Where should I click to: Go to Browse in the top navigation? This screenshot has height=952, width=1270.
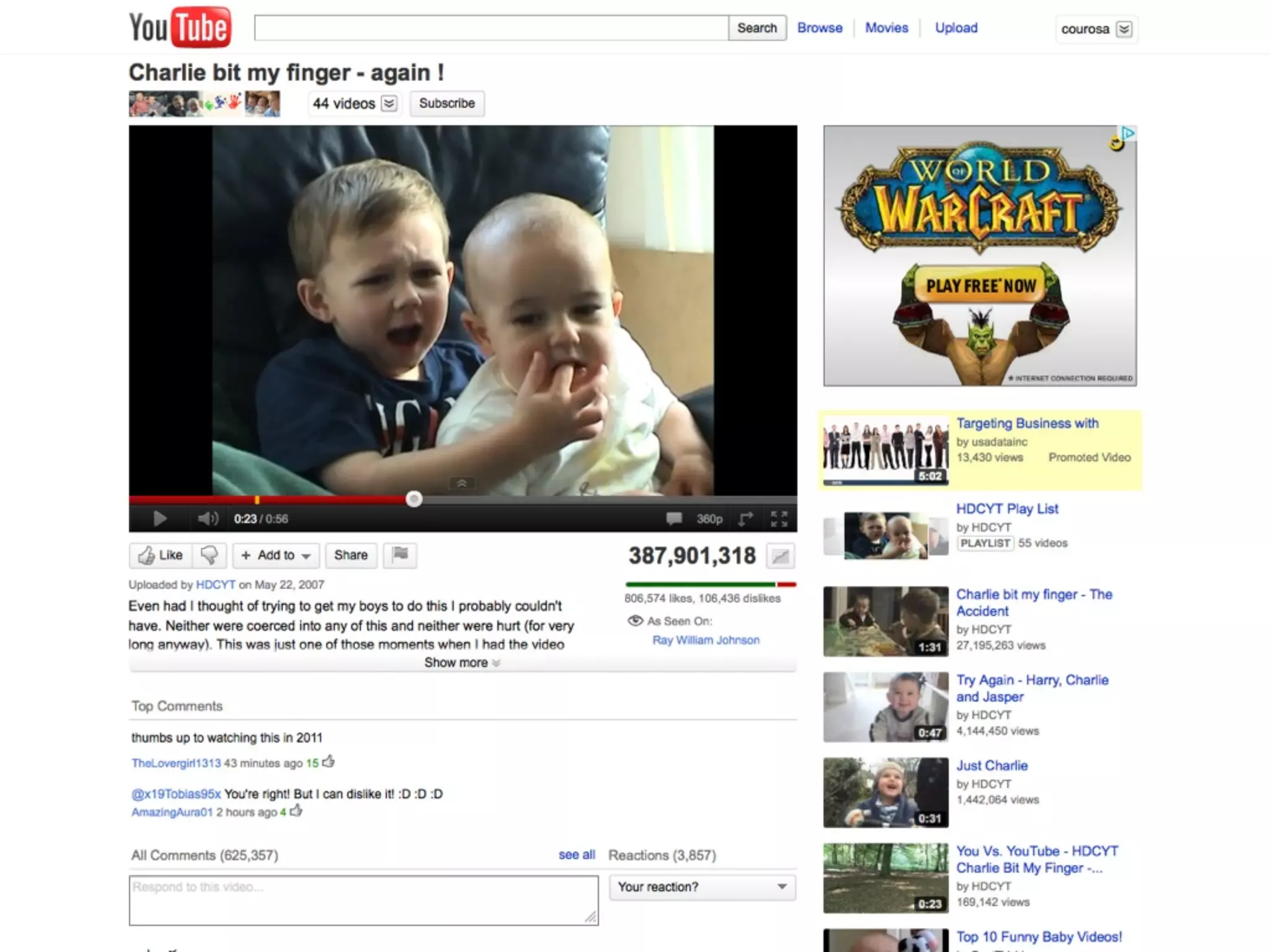coord(819,28)
